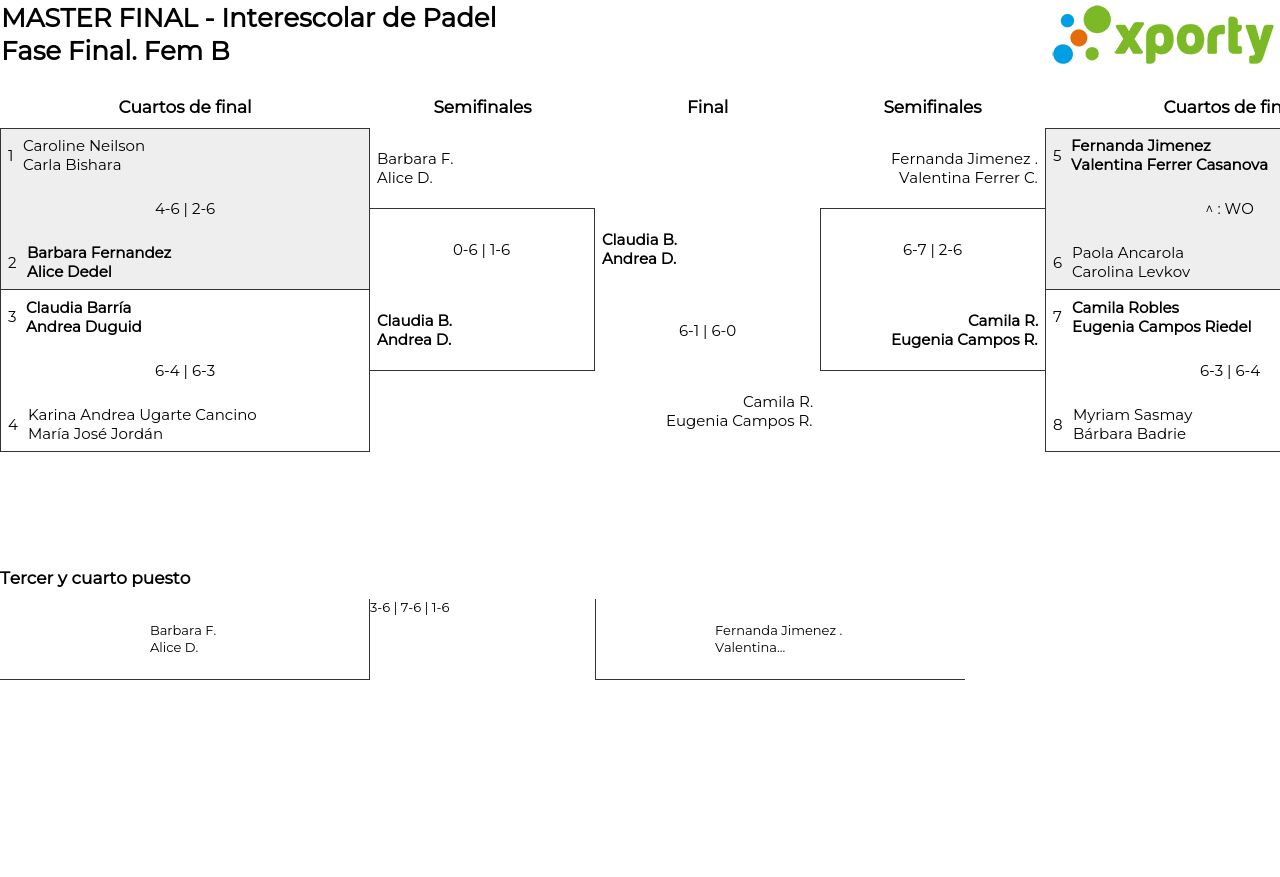1280x877 pixels.
Task: Click the 6-7 | 2-6 semifinal score
Action: (x=932, y=250)
